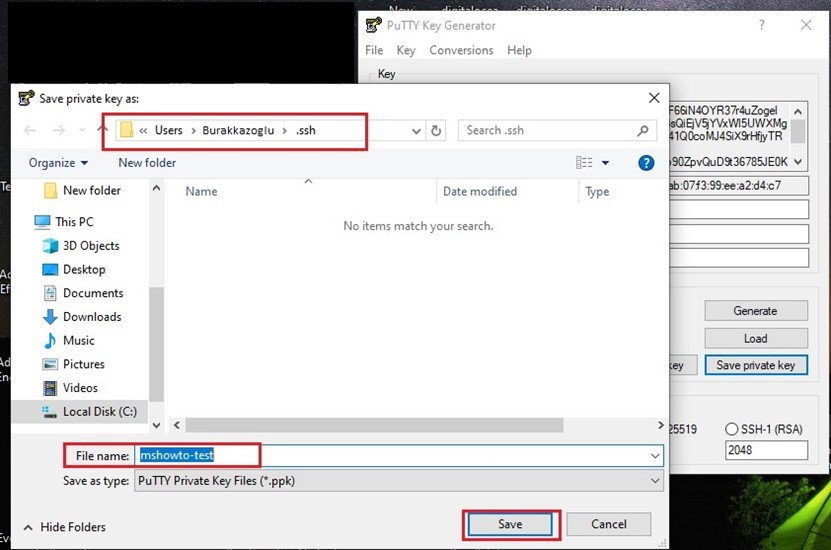Open the address bar path dropdown
Image resolution: width=831 pixels, height=550 pixels.
[417, 131]
